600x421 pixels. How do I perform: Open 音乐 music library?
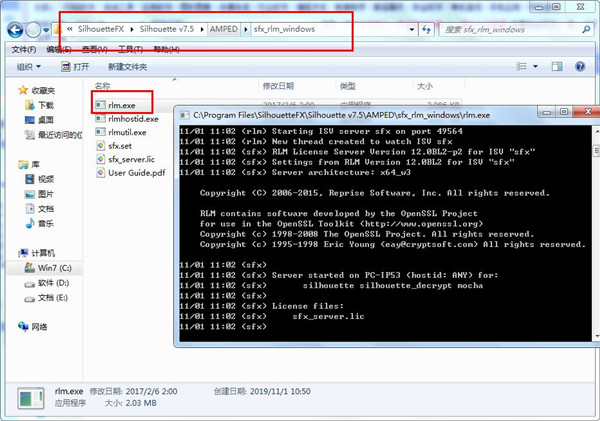pos(39,223)
